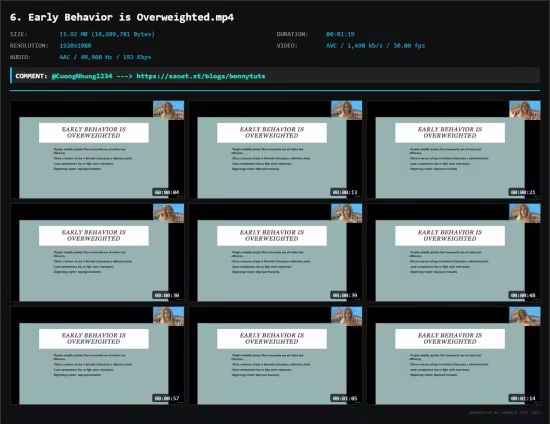View the frame stamped 00:00:57
Viewport: 550px width, 424px height.
[x=97, y=356]
